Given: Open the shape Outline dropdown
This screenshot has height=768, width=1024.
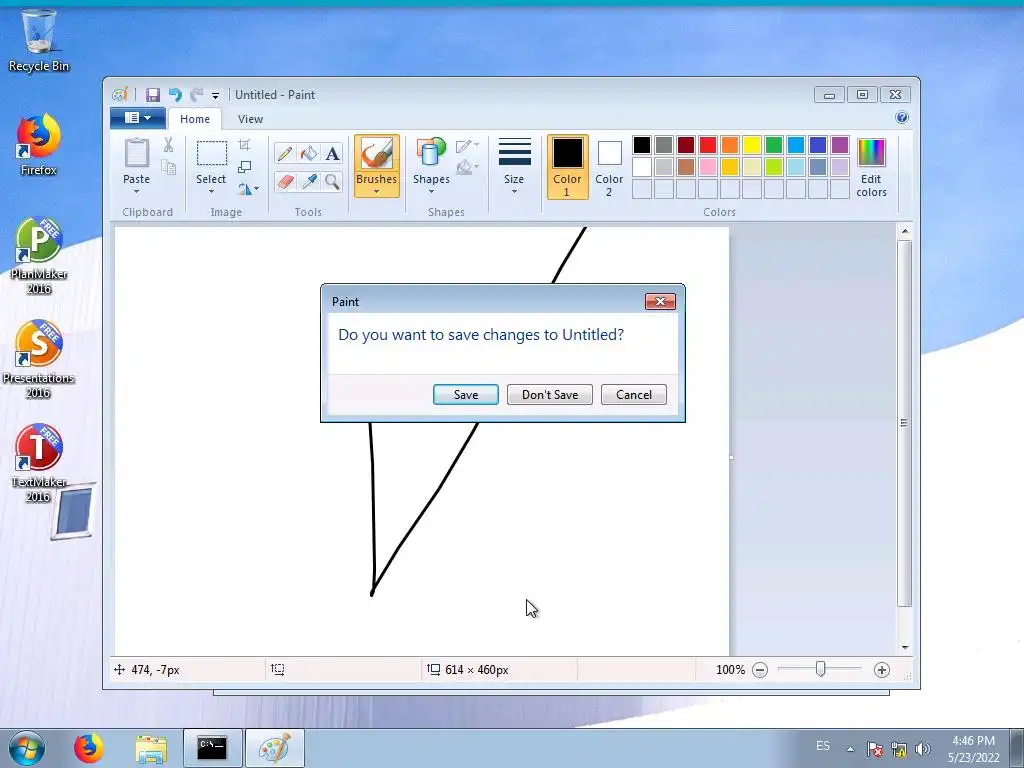Looking at the screenshot, I should (468, 146).
